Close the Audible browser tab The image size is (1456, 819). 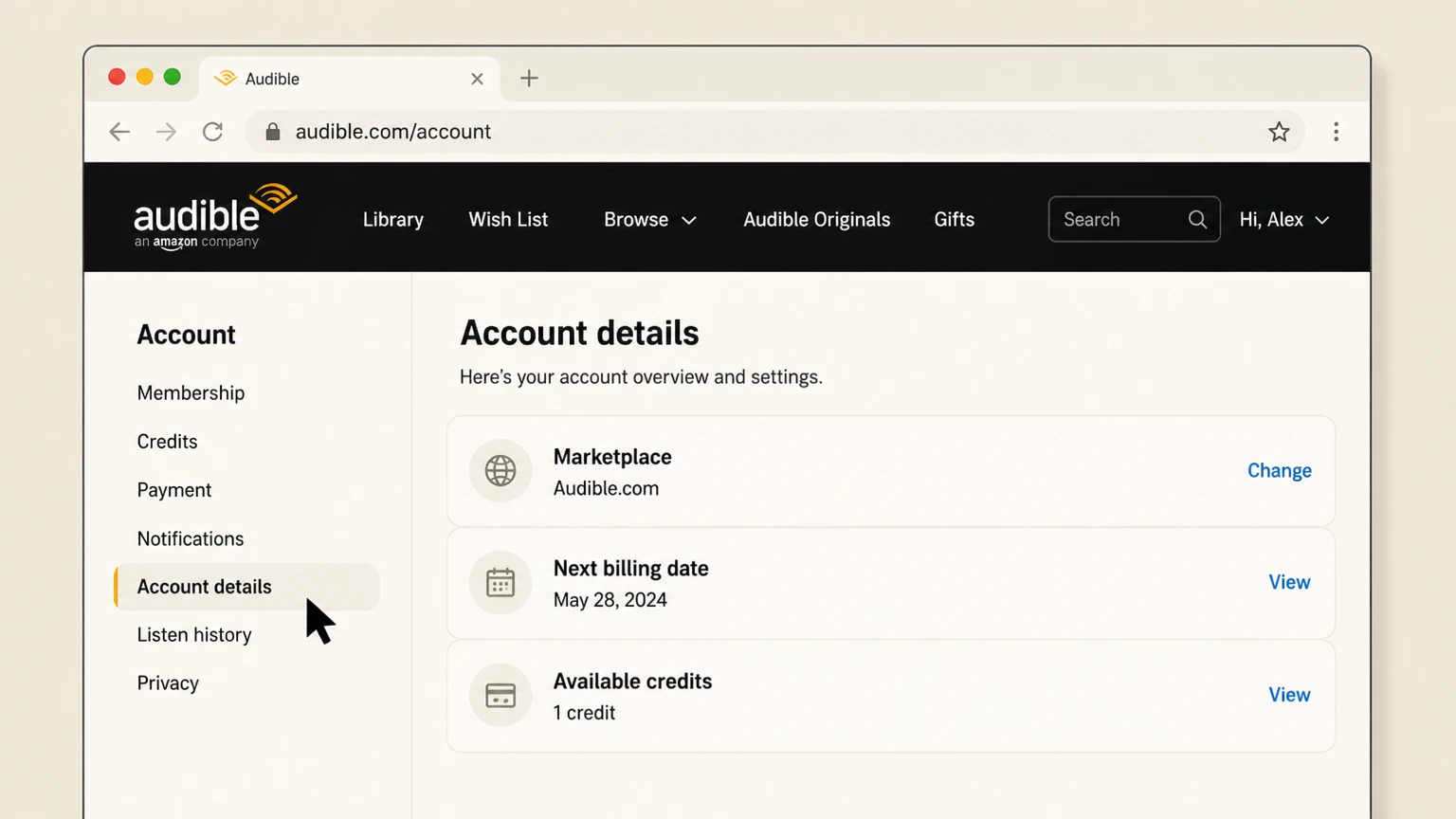pyautogui.click(x=477, y=79)
